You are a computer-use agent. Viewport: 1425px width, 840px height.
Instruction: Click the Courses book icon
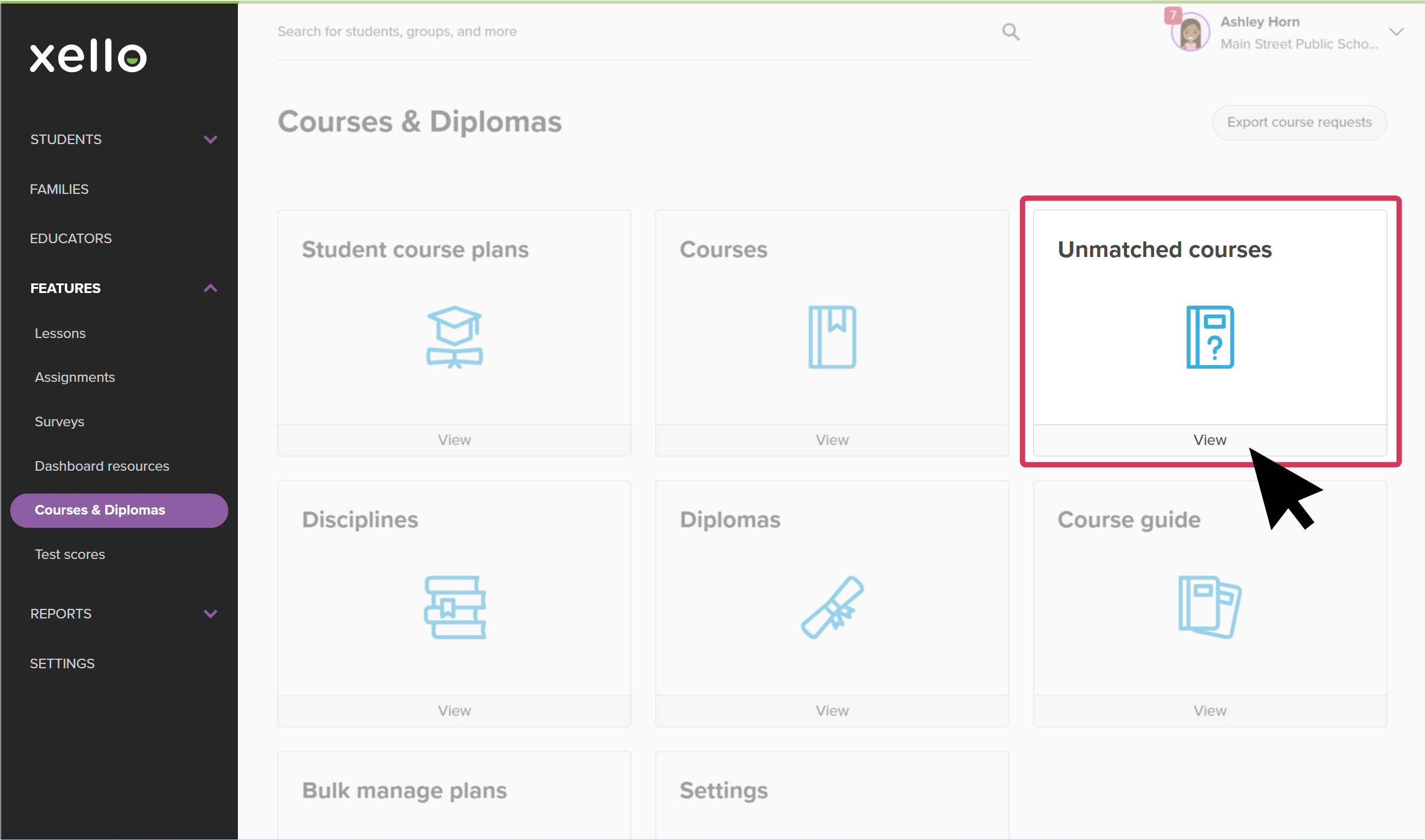pyautogui.click(x=832, y=337)
